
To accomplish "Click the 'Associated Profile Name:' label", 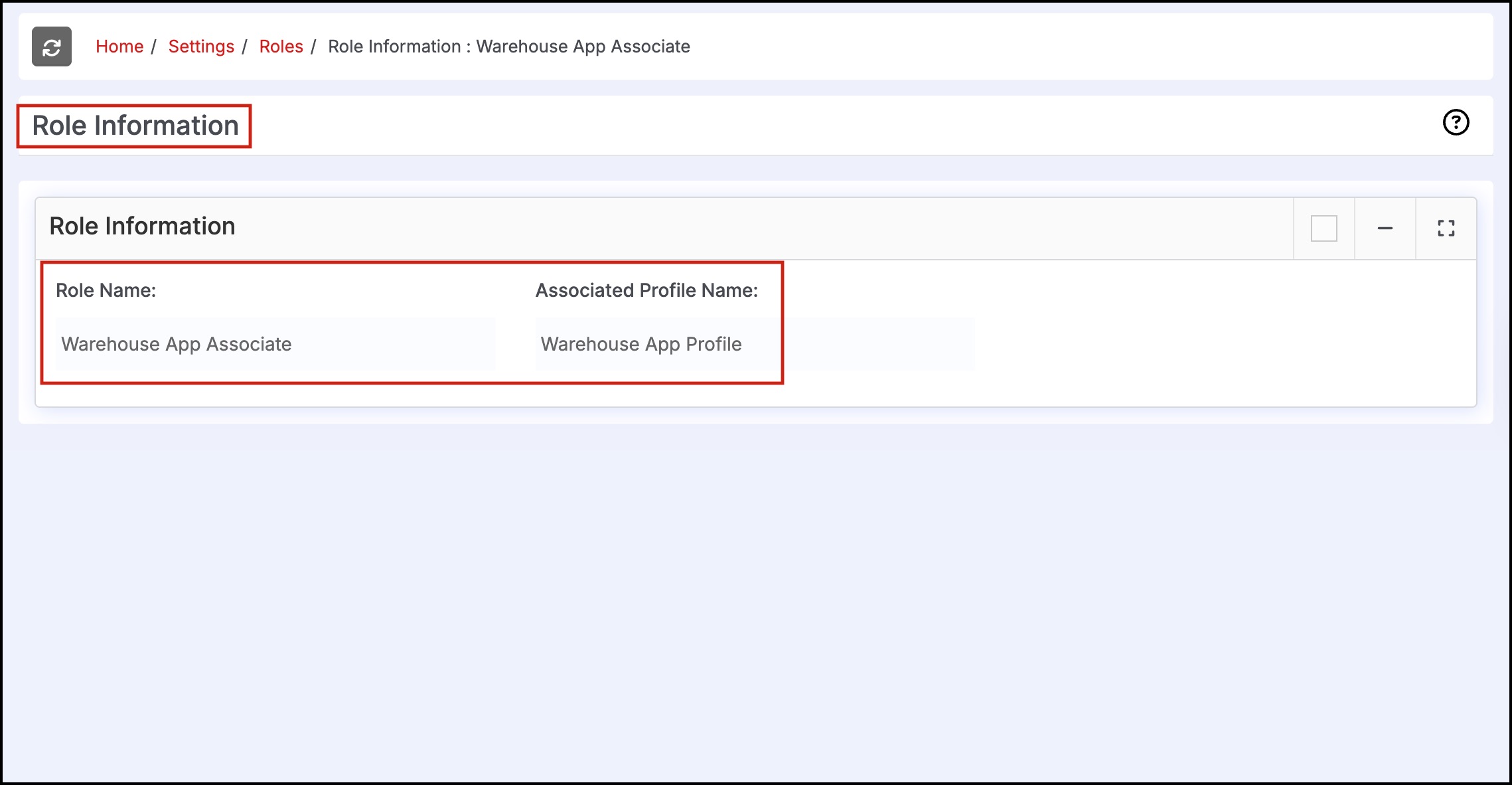I will pos(646,290).
